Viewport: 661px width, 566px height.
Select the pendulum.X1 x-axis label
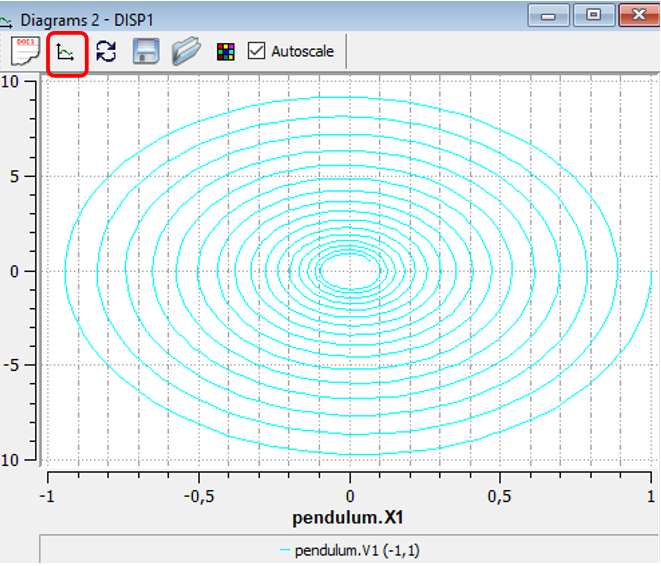pos(349,518)
